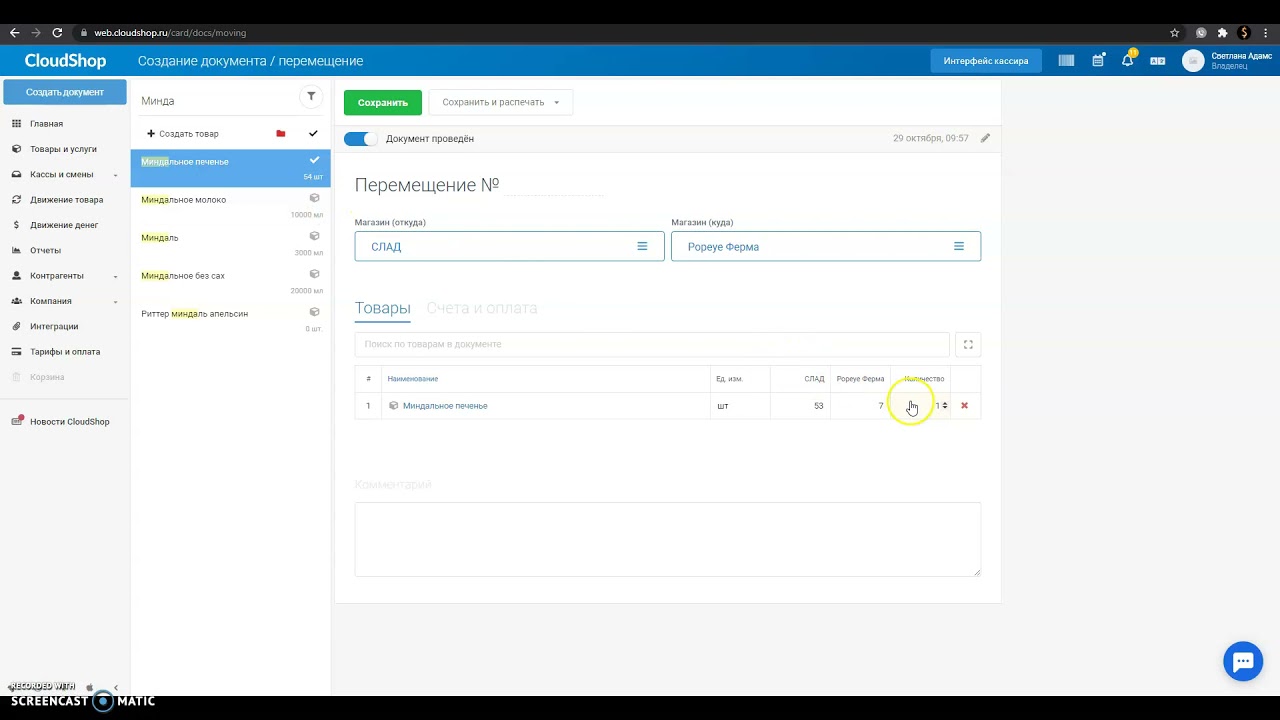
Task: Click the Светлана Адамс user name
Action: coord(1241,56)
